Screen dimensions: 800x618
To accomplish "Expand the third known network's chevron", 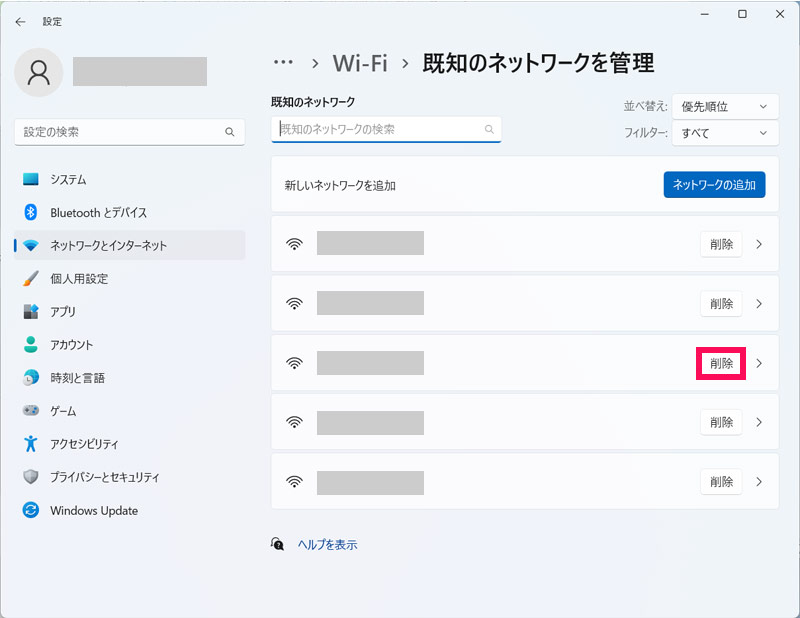I will click(759, 363).
